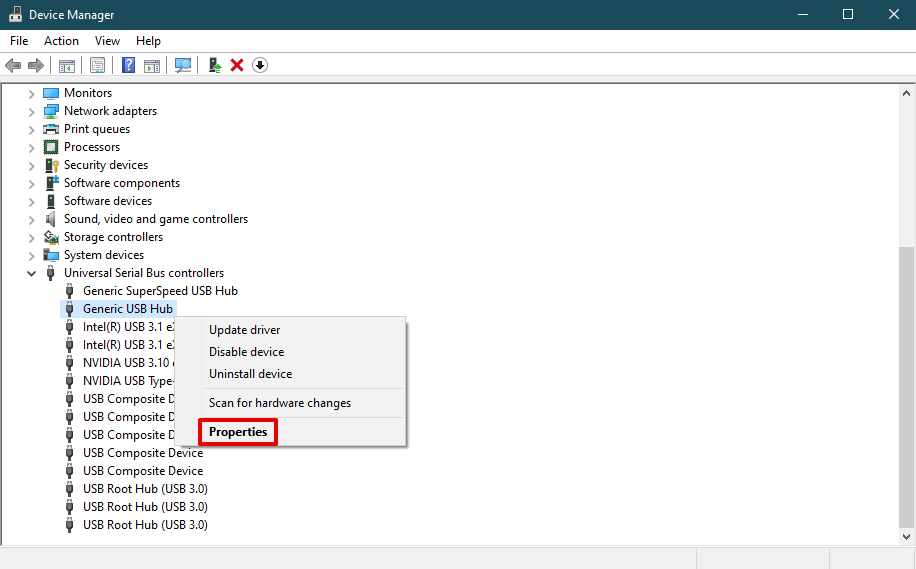Click red X Uninstall device icon
Image resolution: width=916 pixels, height=569 pixels.
[237, 65]
